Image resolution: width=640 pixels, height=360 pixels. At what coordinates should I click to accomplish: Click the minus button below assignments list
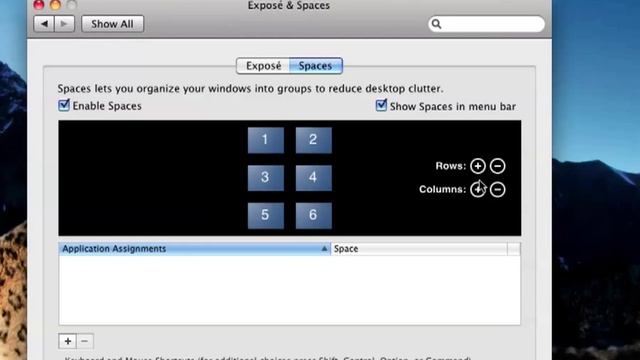tap(84, 341)
